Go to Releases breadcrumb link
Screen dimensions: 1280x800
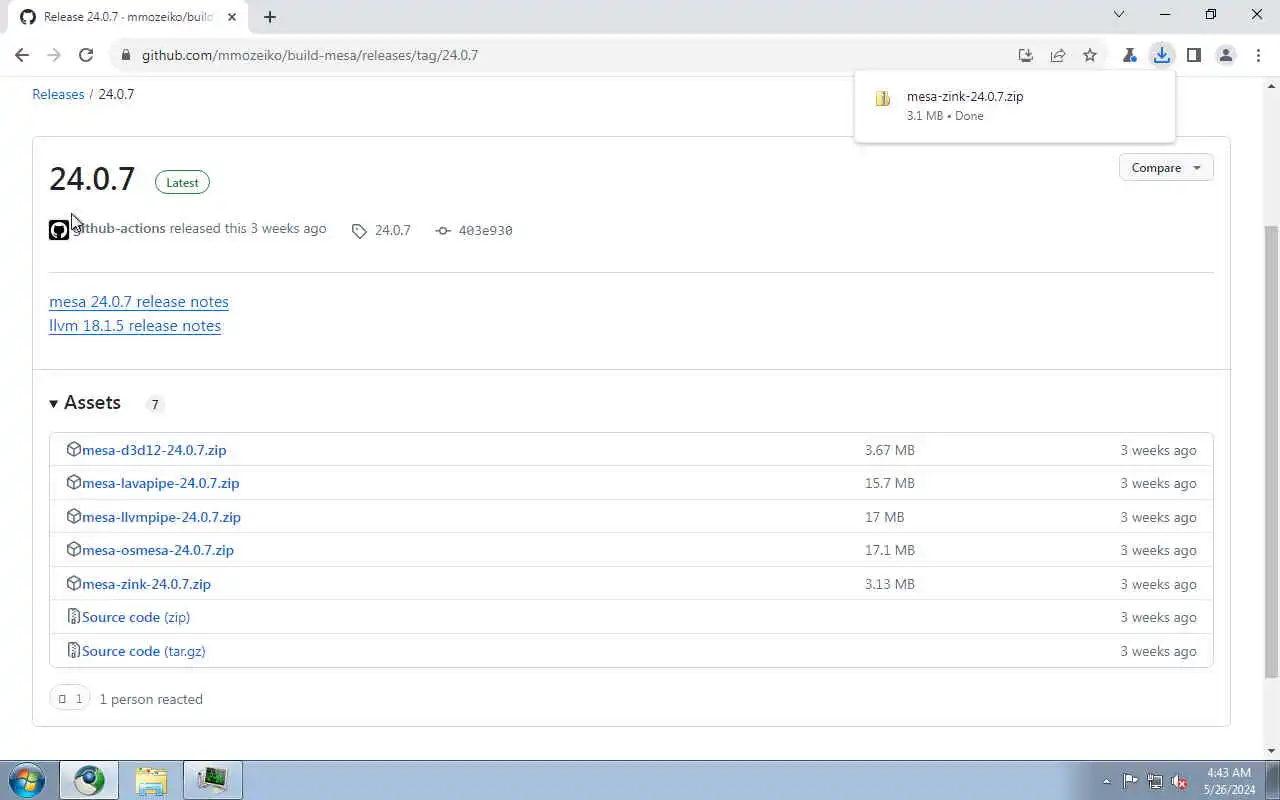[x=58, y=94]
